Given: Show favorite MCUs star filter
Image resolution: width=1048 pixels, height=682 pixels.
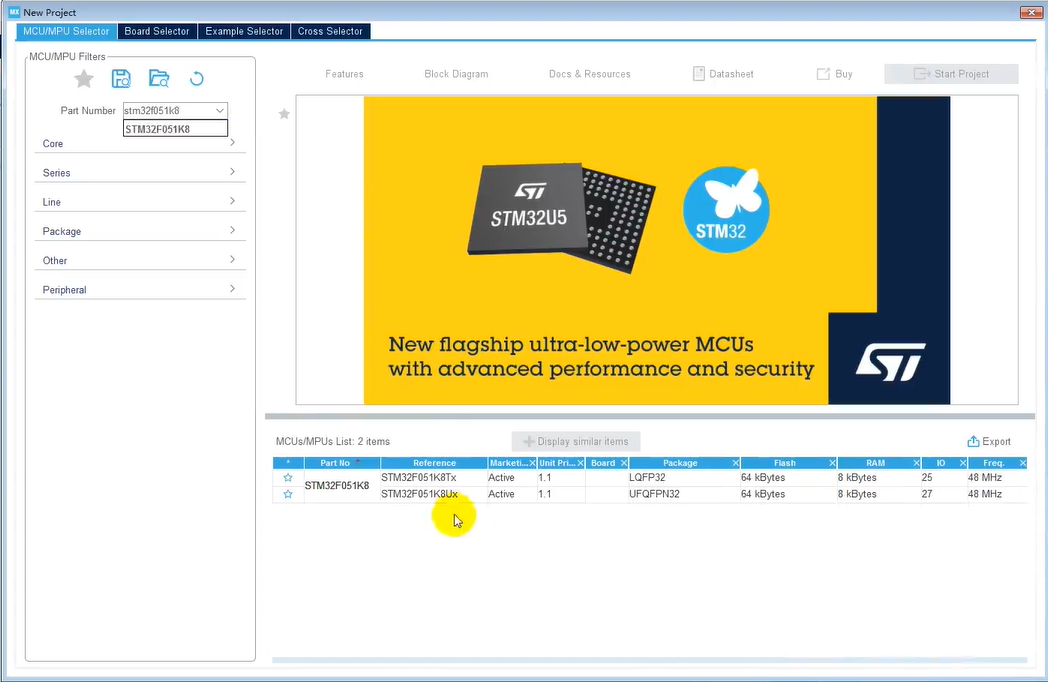Looking at the screenshot, I should [x=84, y=79].
